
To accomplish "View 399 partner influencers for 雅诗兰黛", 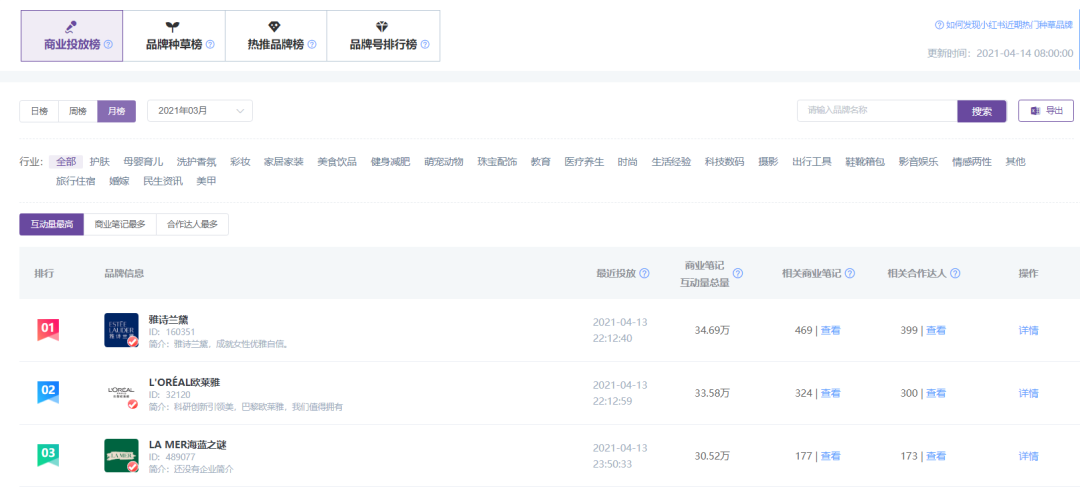I will (935, 330).
